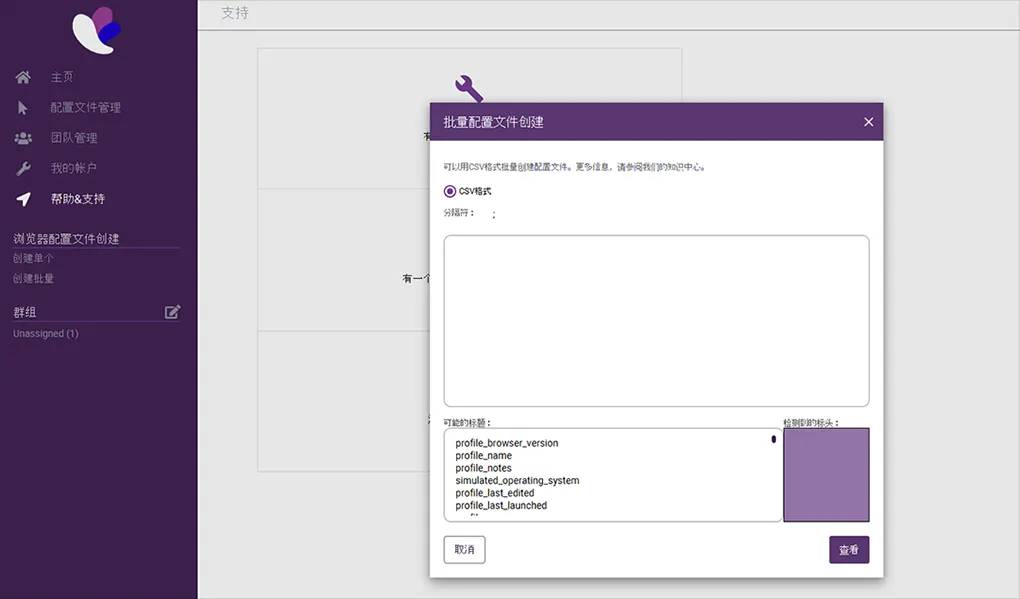Go to 团队管理 in sidebar

74,138
